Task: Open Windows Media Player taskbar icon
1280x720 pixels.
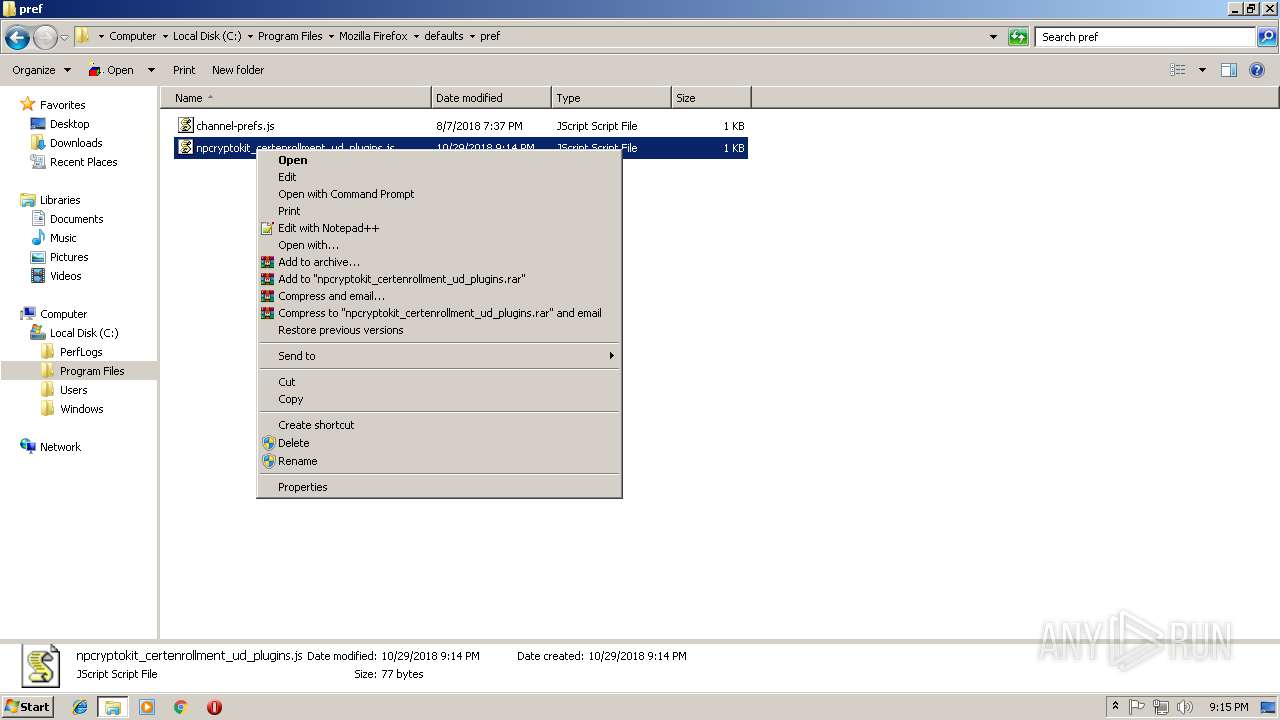Action: click(x=147, y=707)
